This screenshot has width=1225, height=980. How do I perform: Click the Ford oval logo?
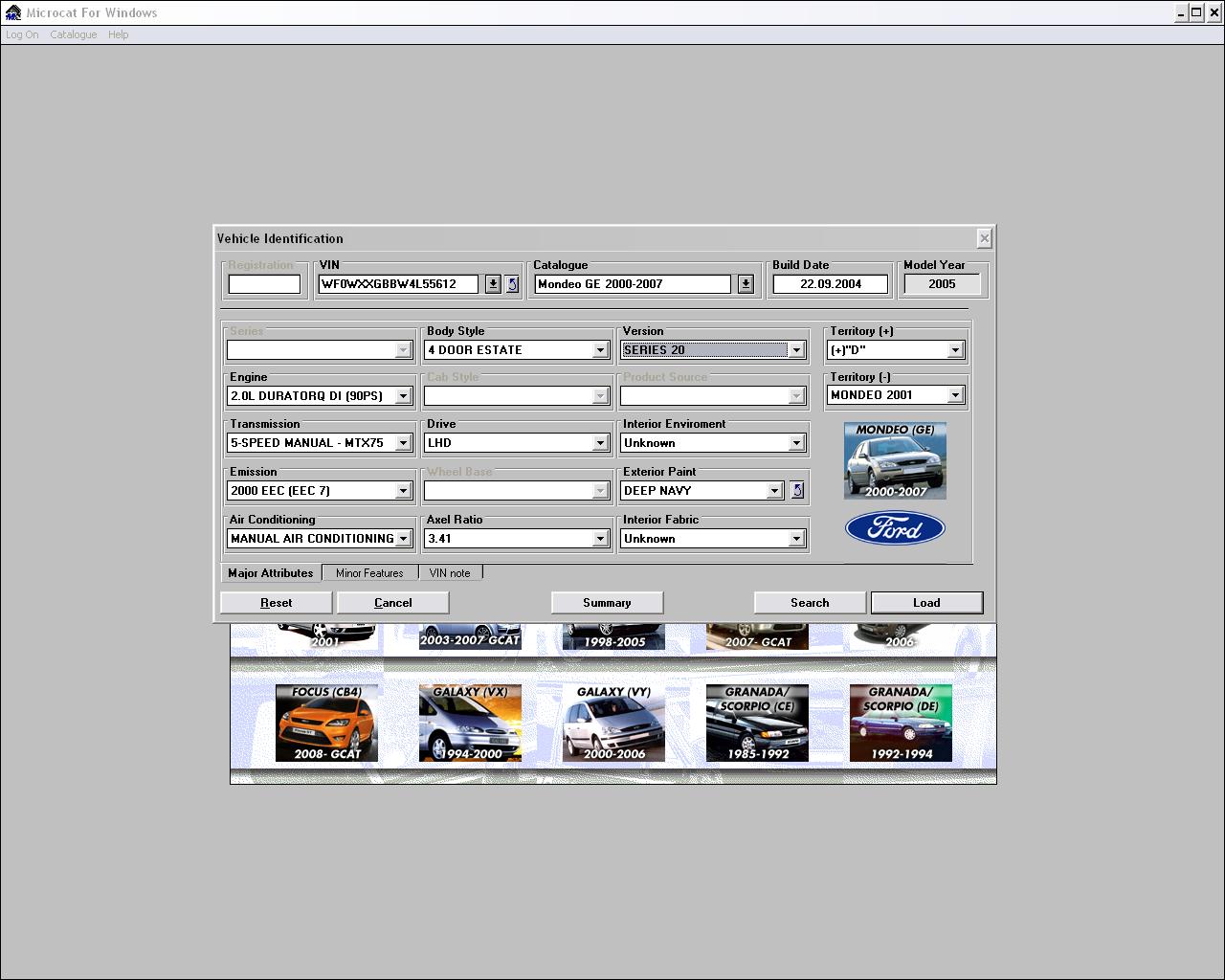point(895,528)
